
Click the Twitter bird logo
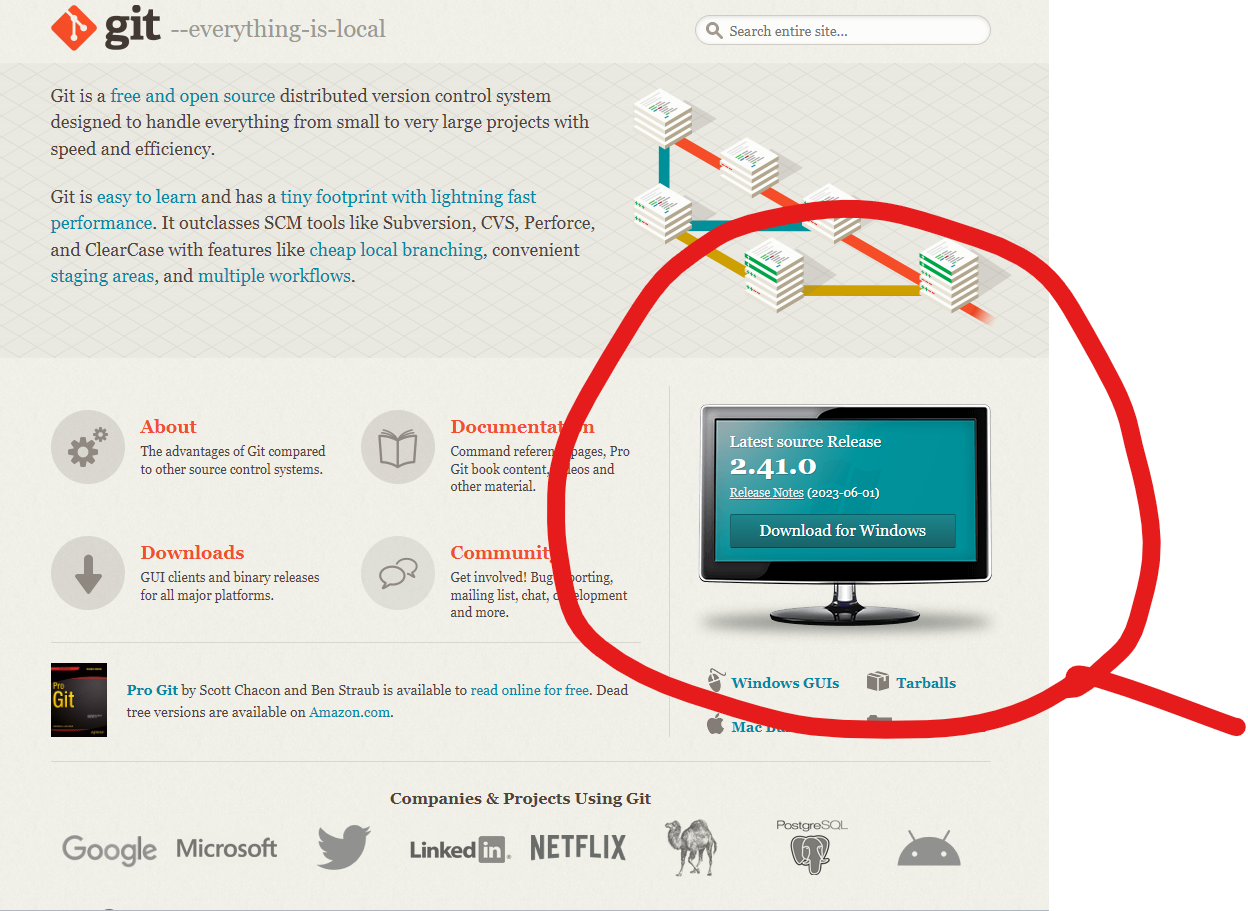click(x=344, y=847)
